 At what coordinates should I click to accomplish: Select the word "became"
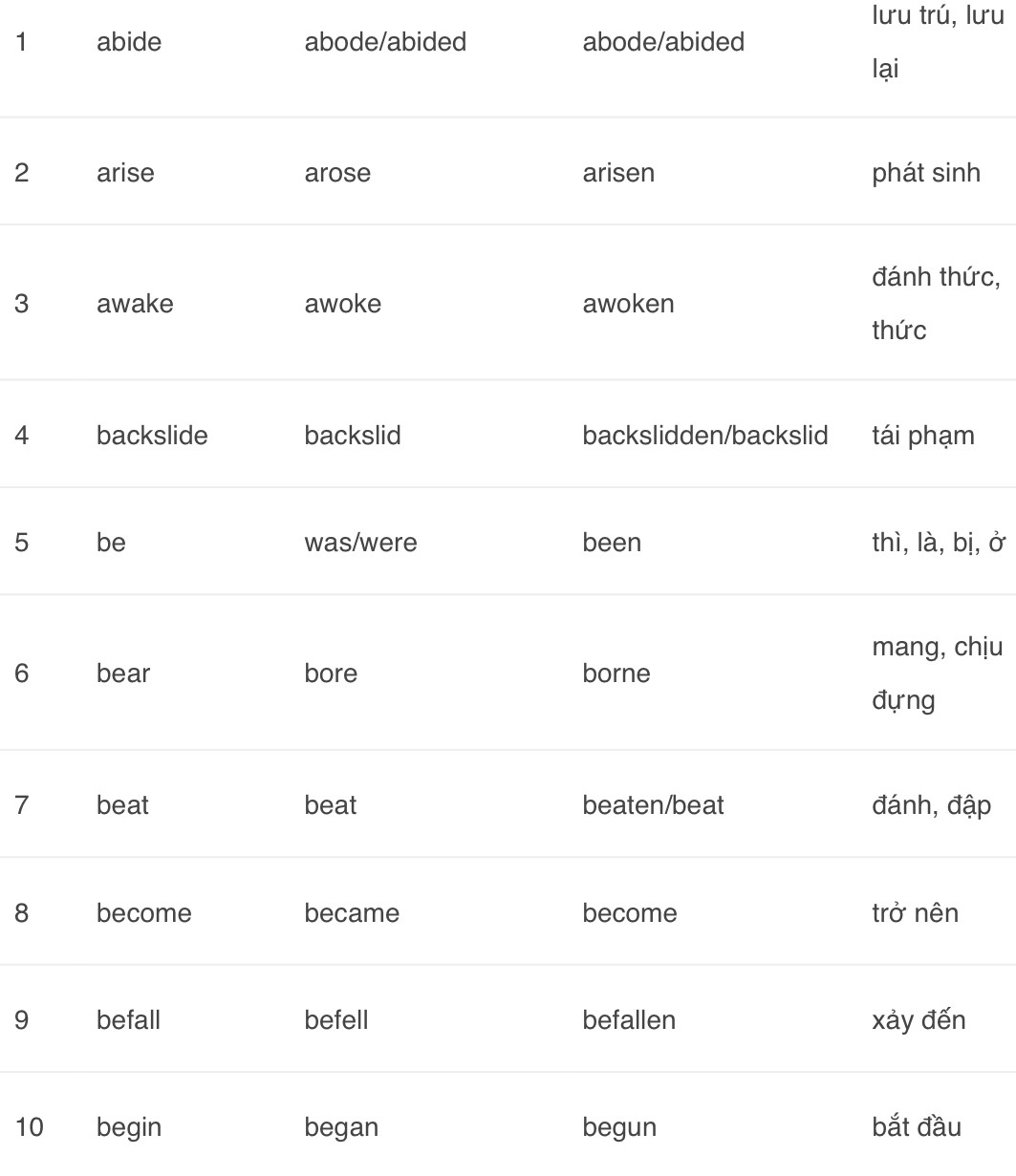[x=352, y=913]
